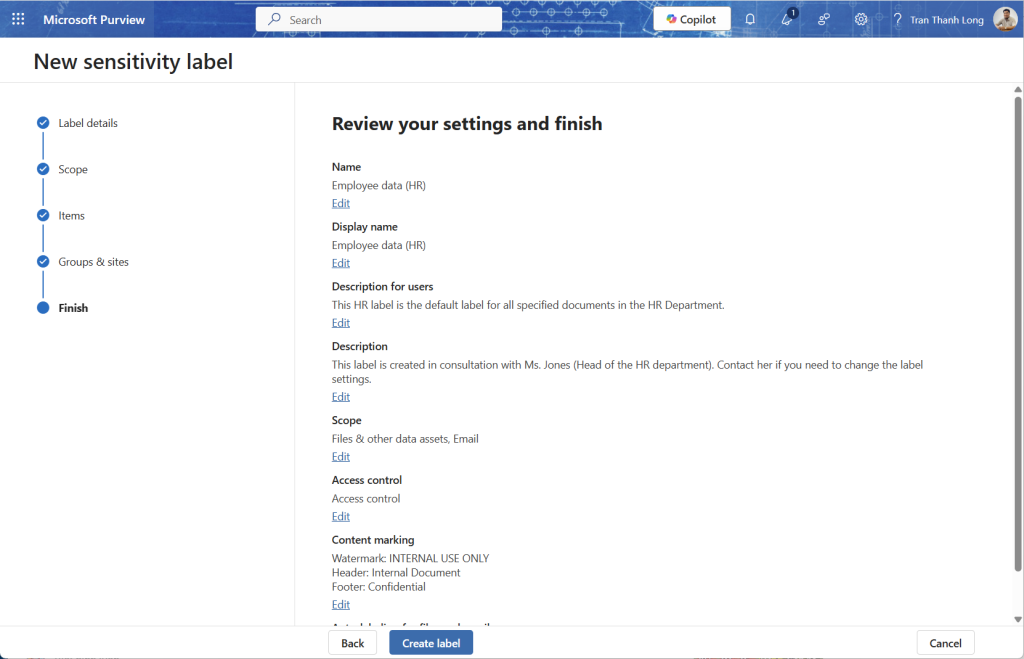The height and width of the screenshot is (659, 1024).
Task: Click the help question mark icon
Action: 897,19
